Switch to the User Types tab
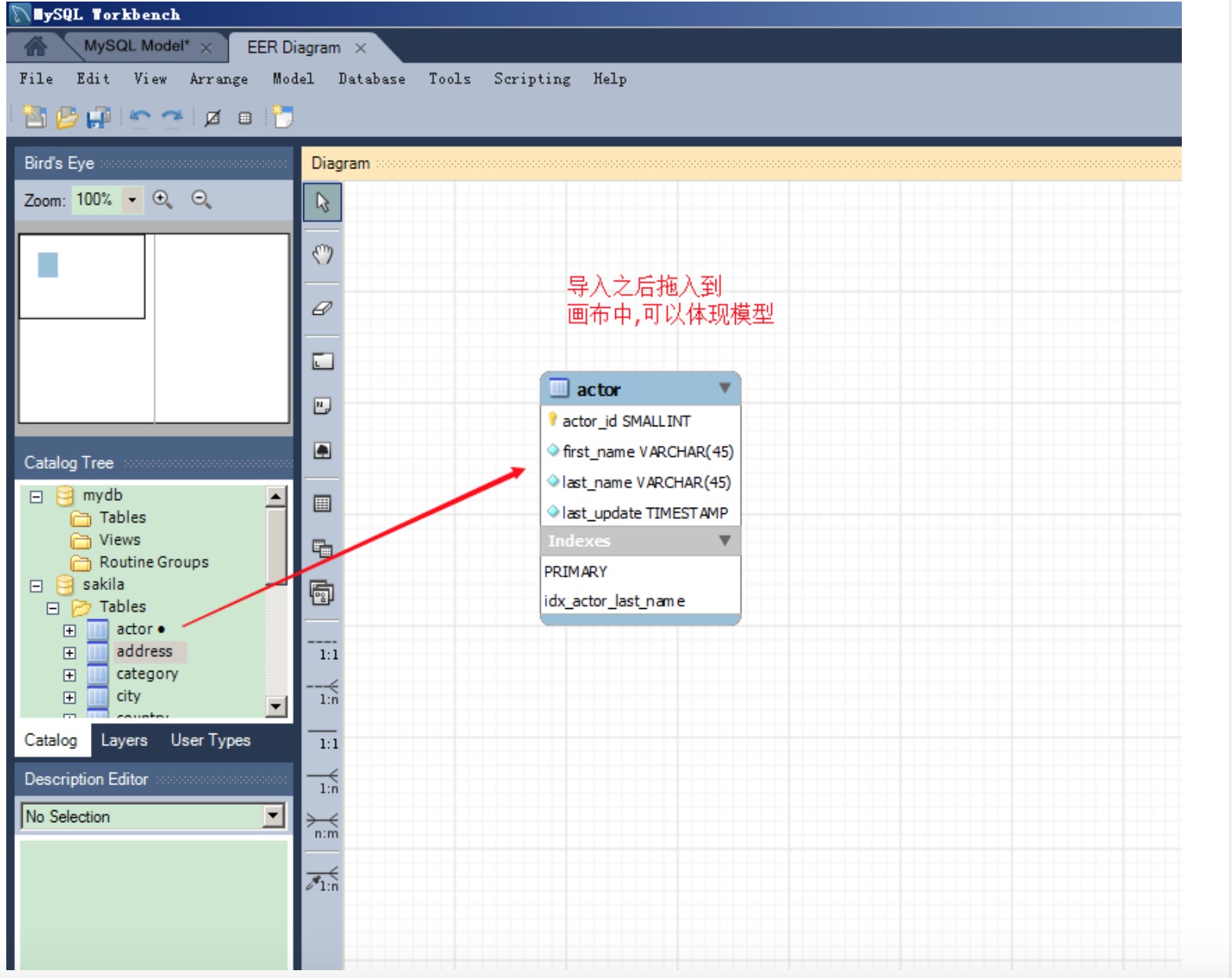1232x978 pixels. point(211,741)
